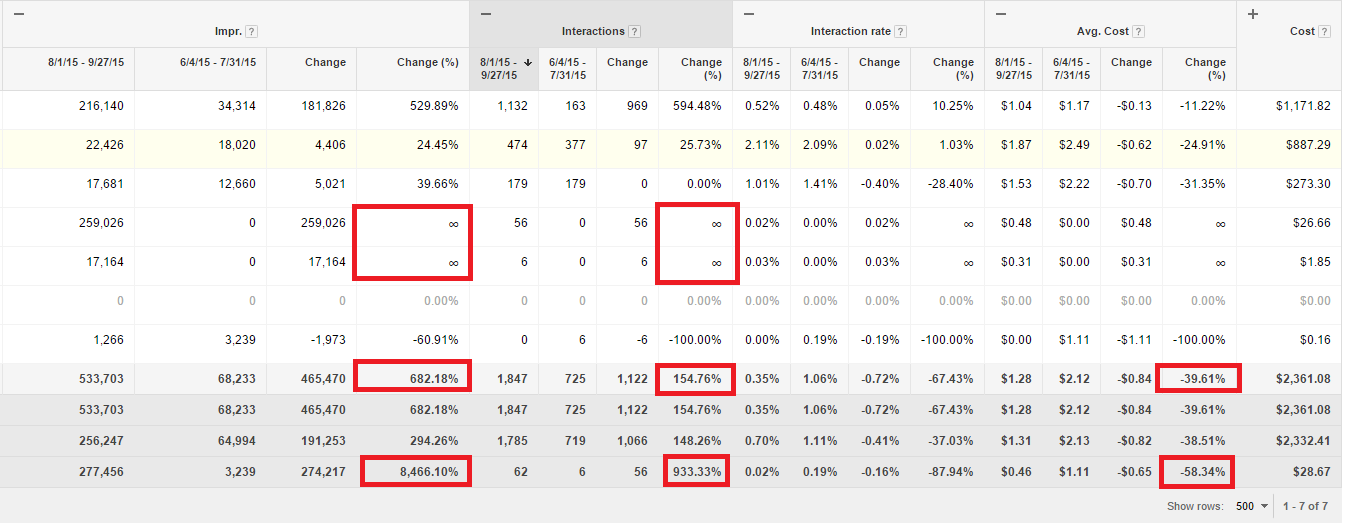
Task: Select the impressions value 277,456
Action: click(x=101, y=472)
